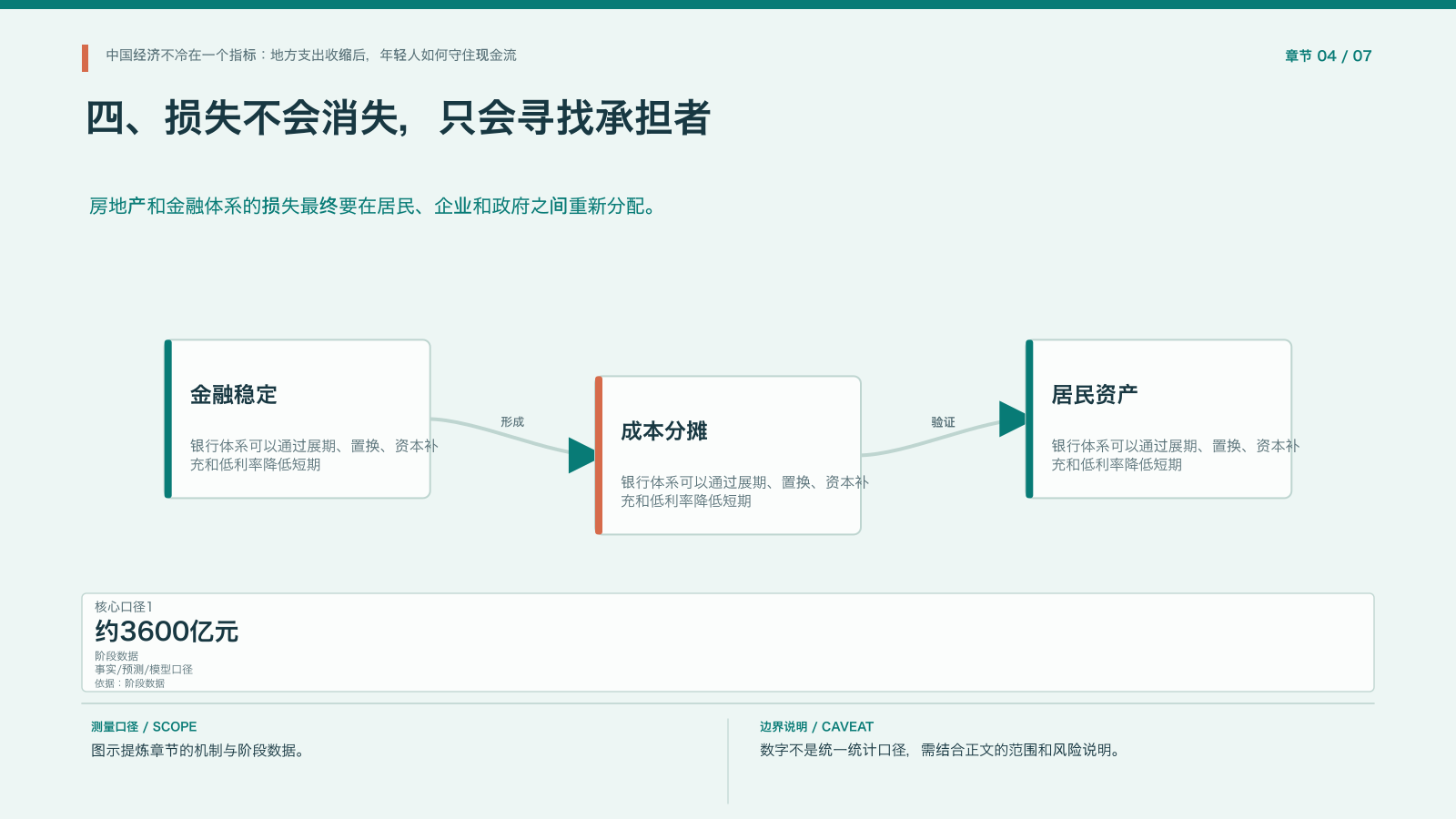Screen dimensions: 1456x819
Task: Select the 事实/预测/模型口径 line
Action: [x=144, y=670]
